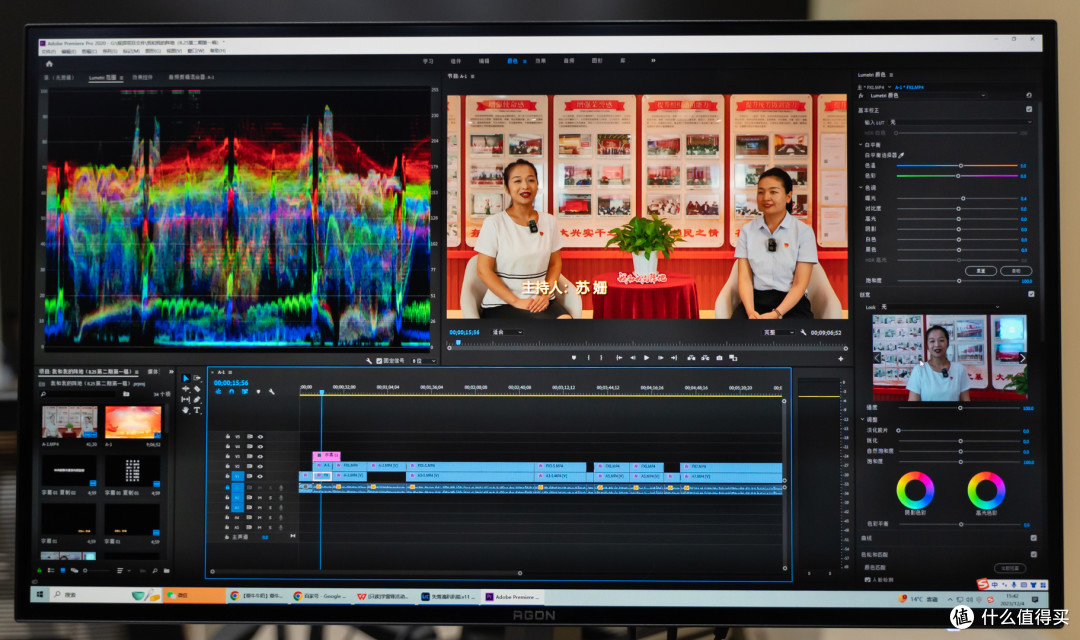Select the Type tool (T) in toolbox
Screen dimensions: 1080x640
coord(197,410)
